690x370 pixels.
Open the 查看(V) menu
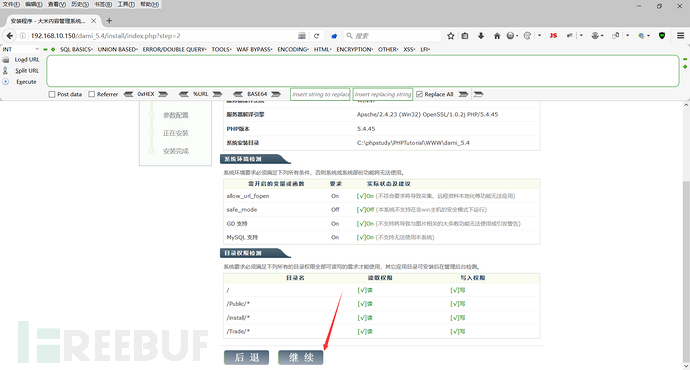pos(57,4)
